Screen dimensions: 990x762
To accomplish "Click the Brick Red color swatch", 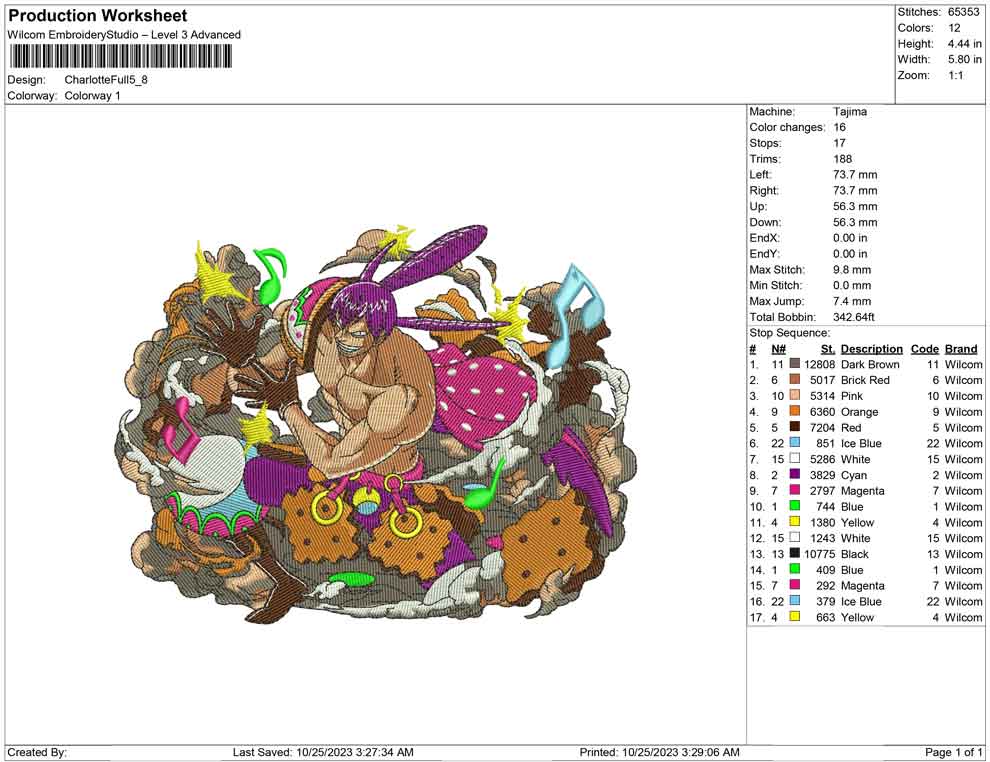I will click(795, 380).
